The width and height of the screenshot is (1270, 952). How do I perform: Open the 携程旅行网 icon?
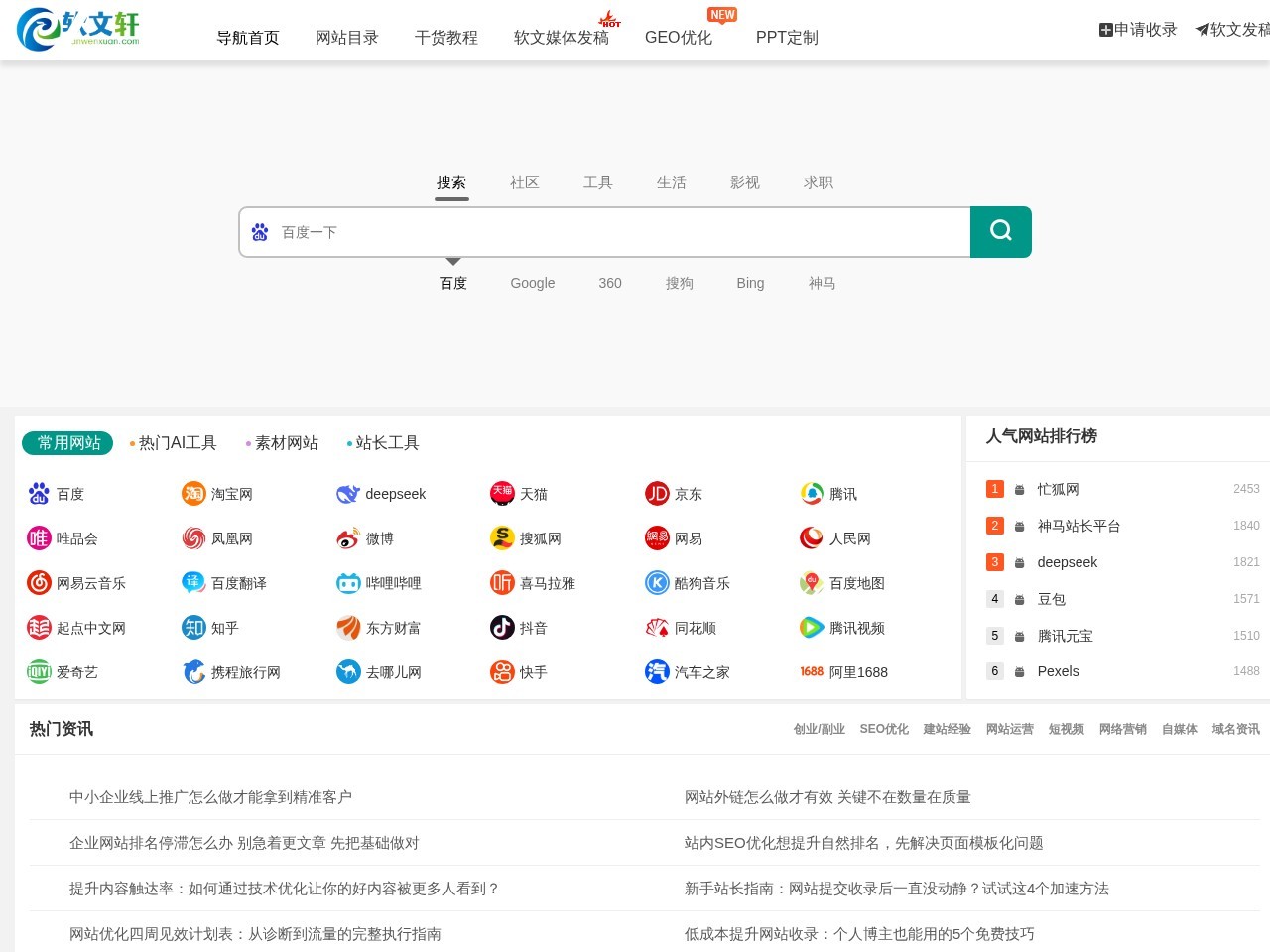click(x=193, y=672)
